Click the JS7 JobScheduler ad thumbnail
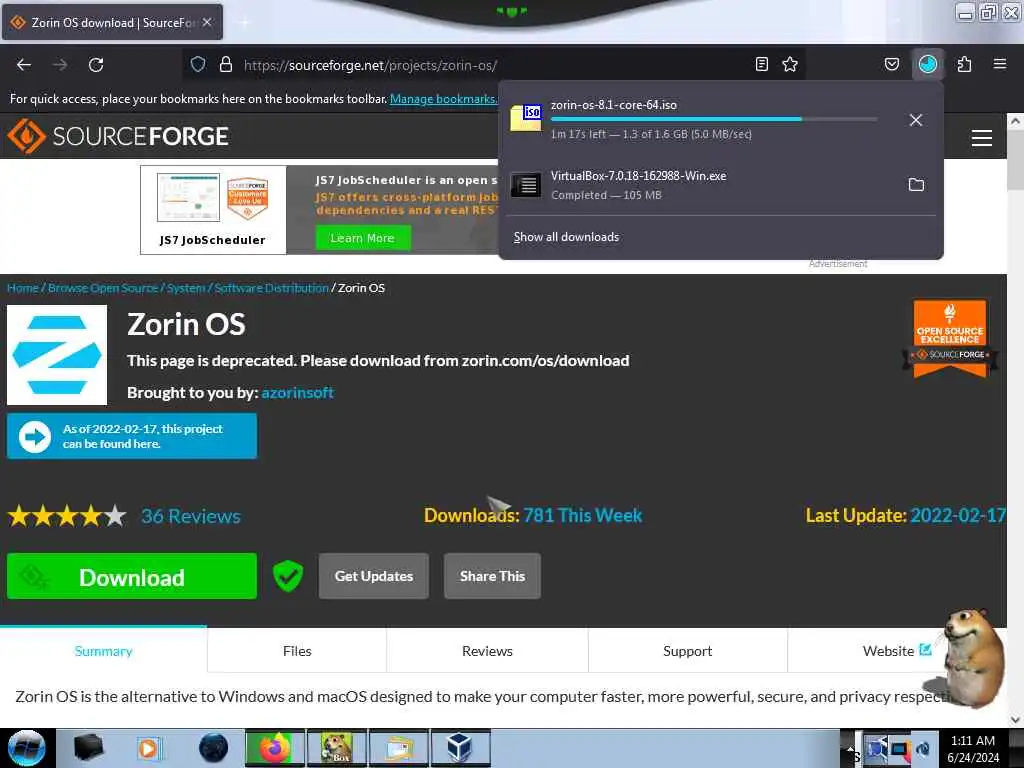The image size is (1024, 768). coord(213,210)
